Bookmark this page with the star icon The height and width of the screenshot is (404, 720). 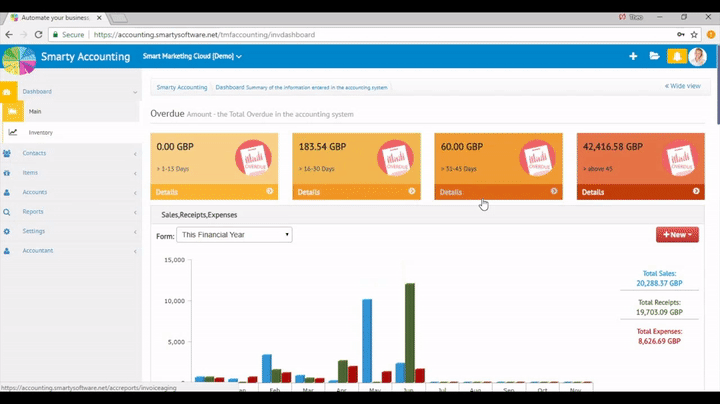(693, 34)
